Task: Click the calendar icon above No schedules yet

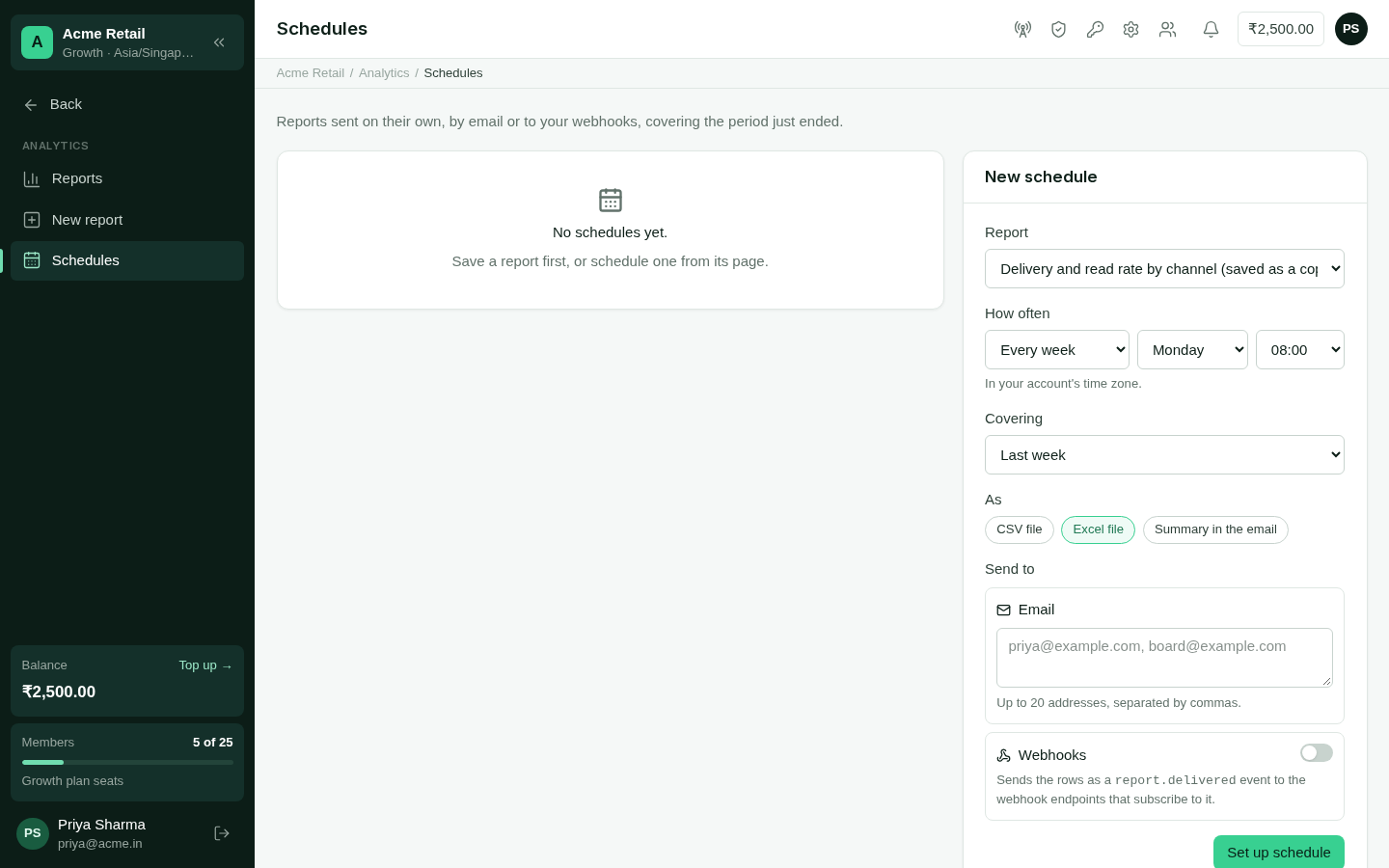Action: pos(611,200)
